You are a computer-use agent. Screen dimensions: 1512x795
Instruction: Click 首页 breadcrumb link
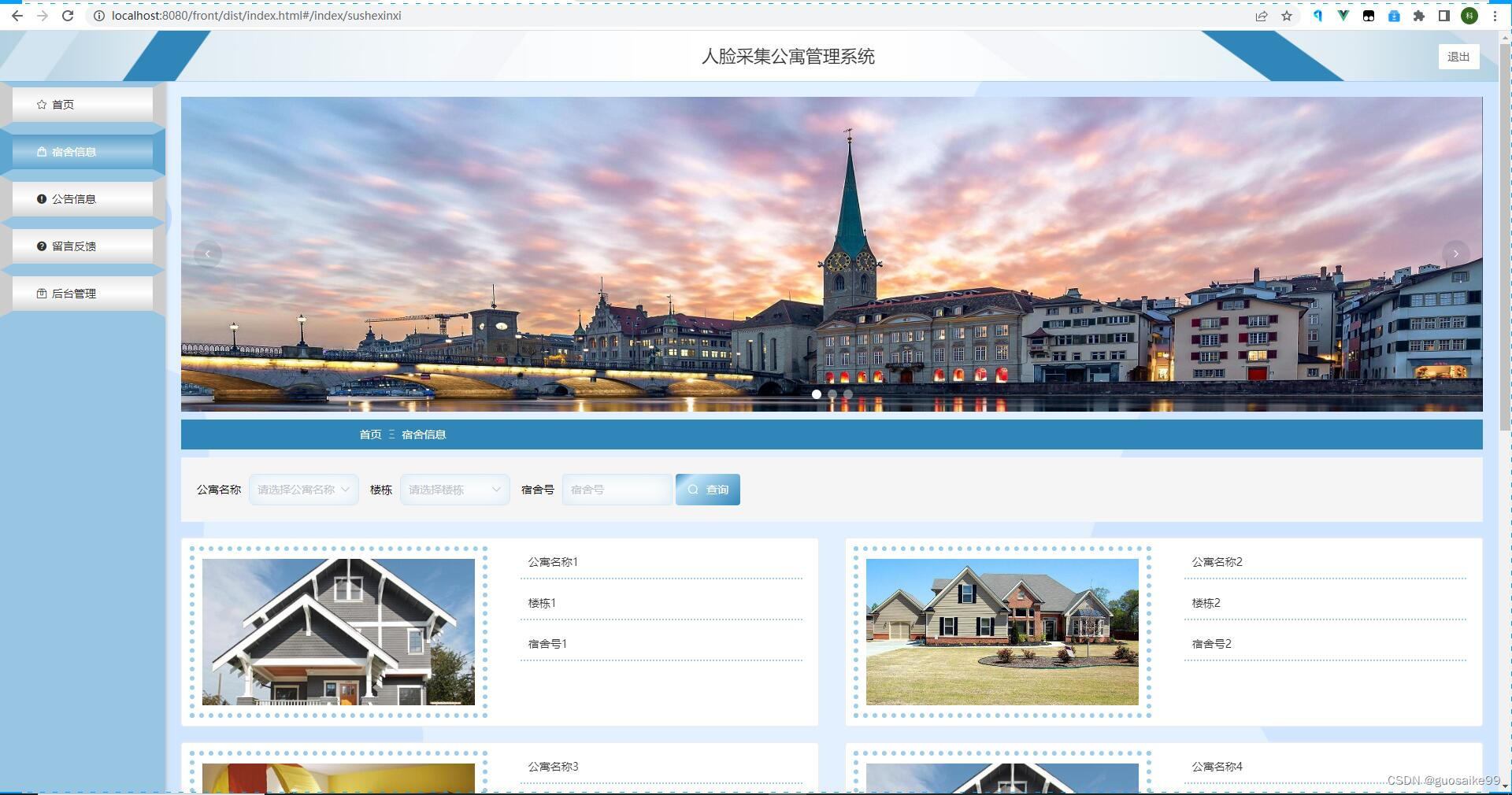[x=370, y=434]
